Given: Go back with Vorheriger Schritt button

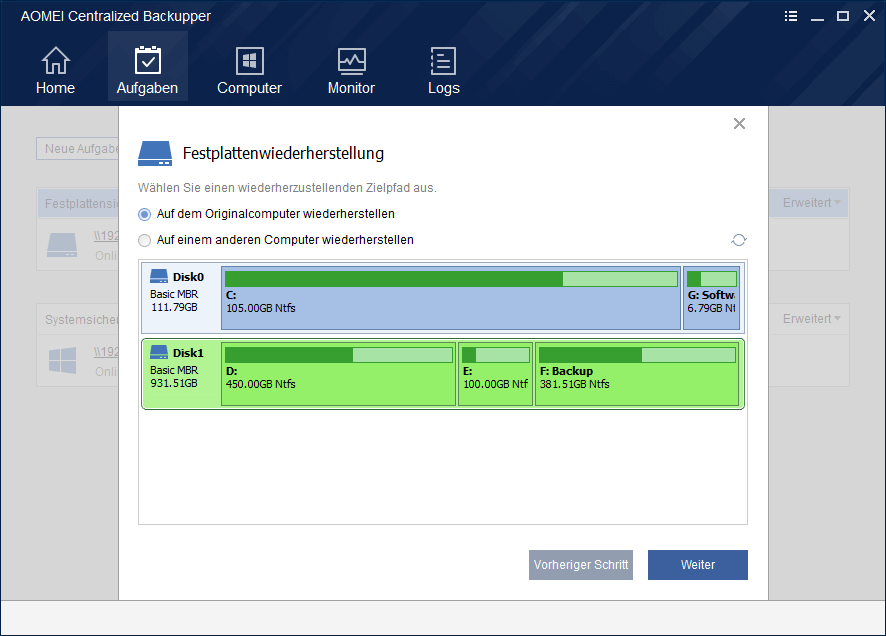Looking at the screenshot, I should (581, 565).
